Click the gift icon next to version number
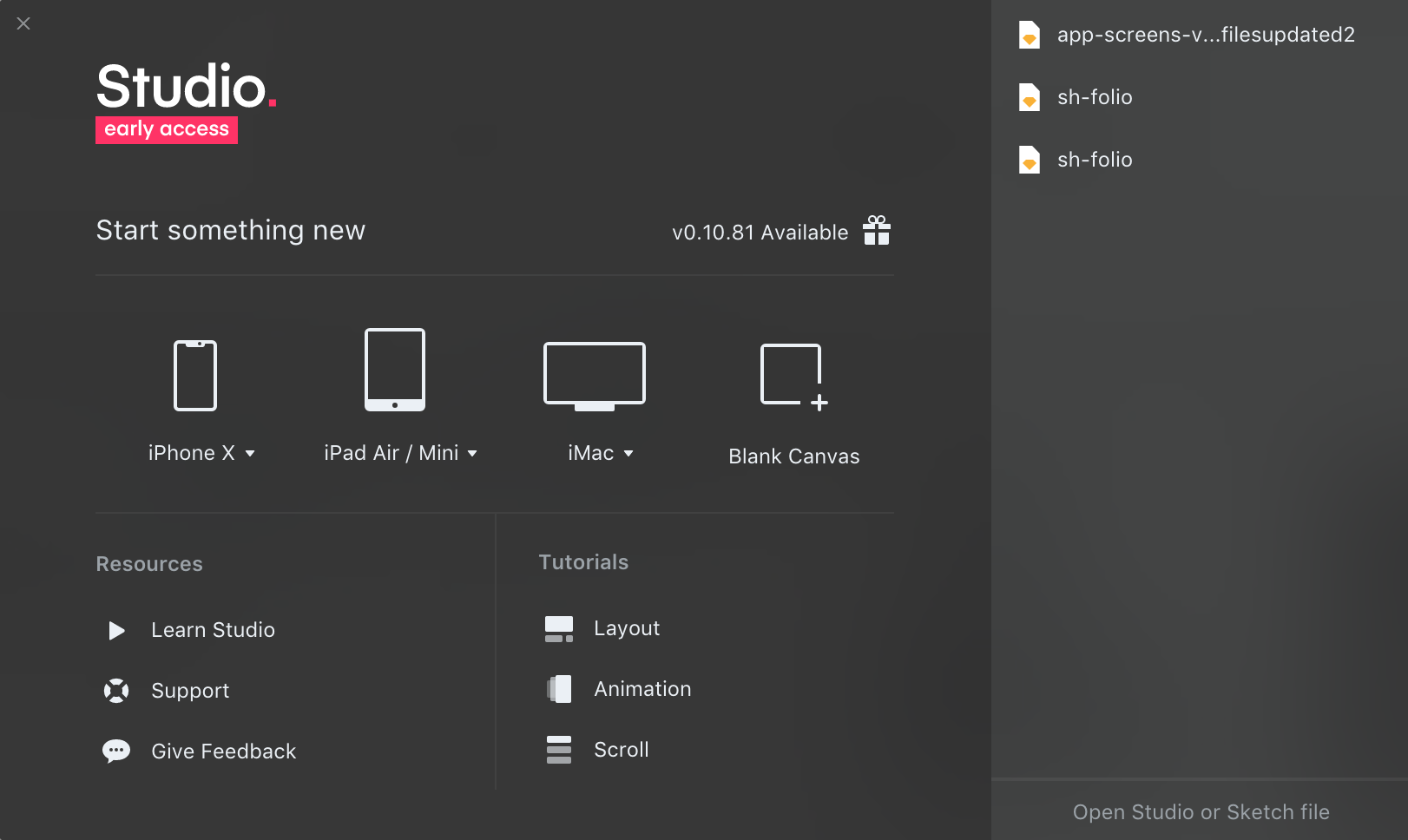Viewport: 1408px width, 840px height. [877, 231]
